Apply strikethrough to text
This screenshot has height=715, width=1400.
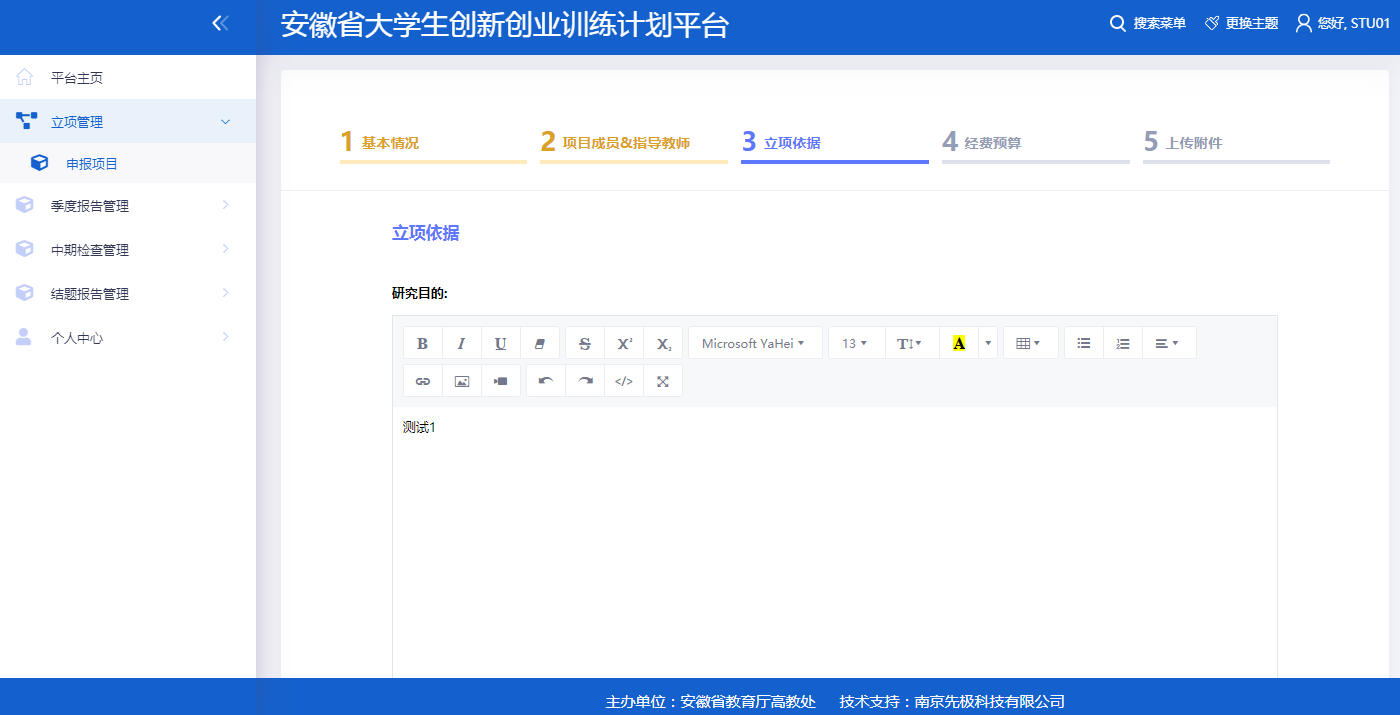585,343
